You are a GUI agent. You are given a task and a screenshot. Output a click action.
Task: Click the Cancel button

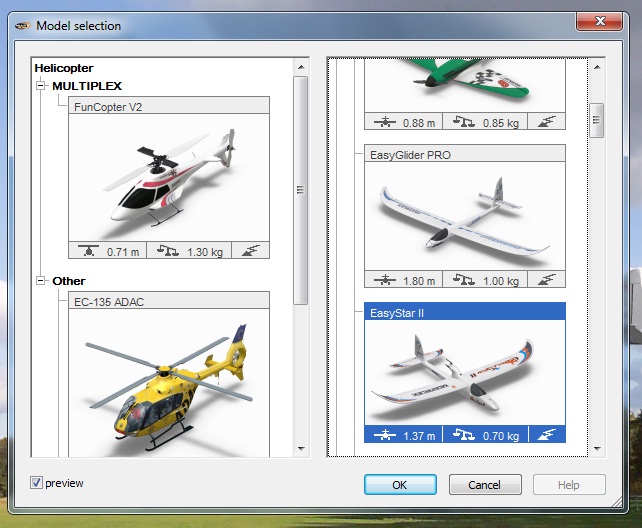[485, 485]
